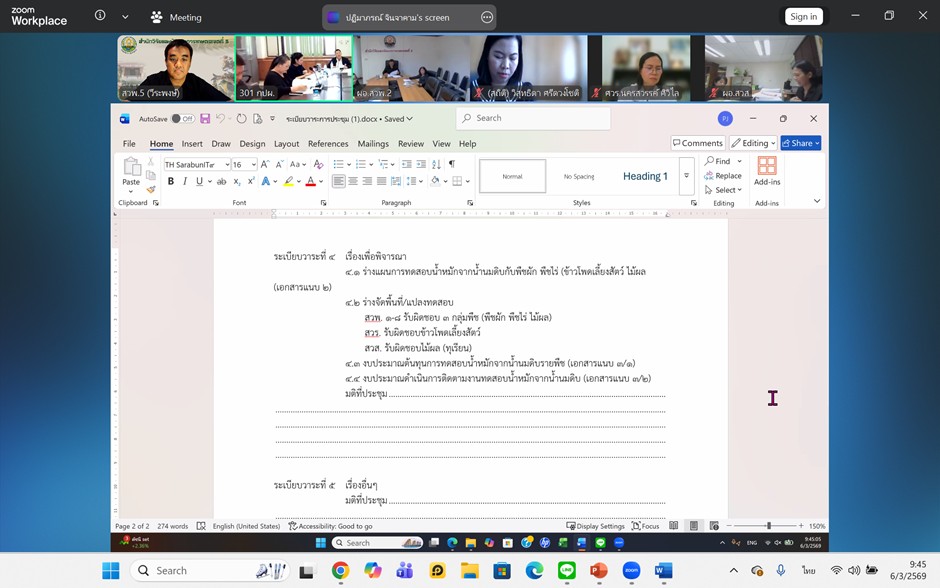Viewport: 940px width, 588px height.
Task: Switch to the Layout tab
Action: click(x=286, y=143)
